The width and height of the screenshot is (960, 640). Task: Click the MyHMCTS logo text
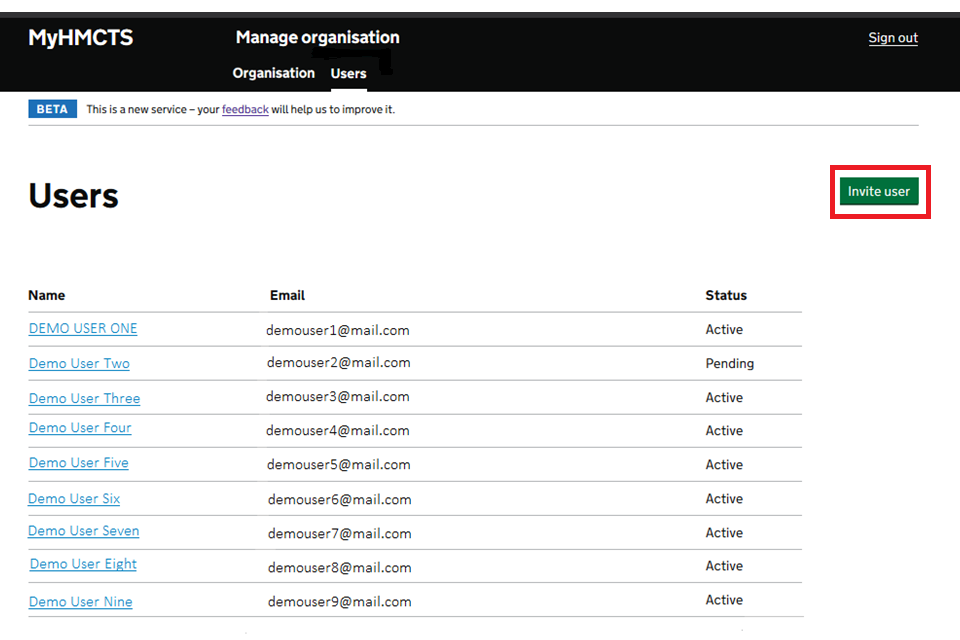(80, 38)
